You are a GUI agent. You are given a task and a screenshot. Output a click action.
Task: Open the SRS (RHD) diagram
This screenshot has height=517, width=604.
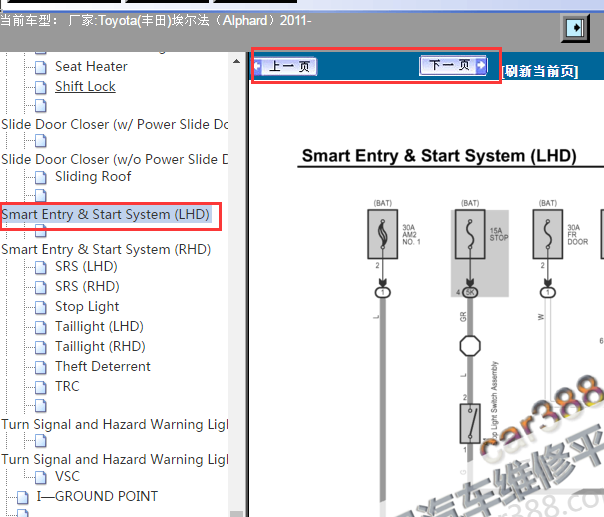[x=87, y=287]
